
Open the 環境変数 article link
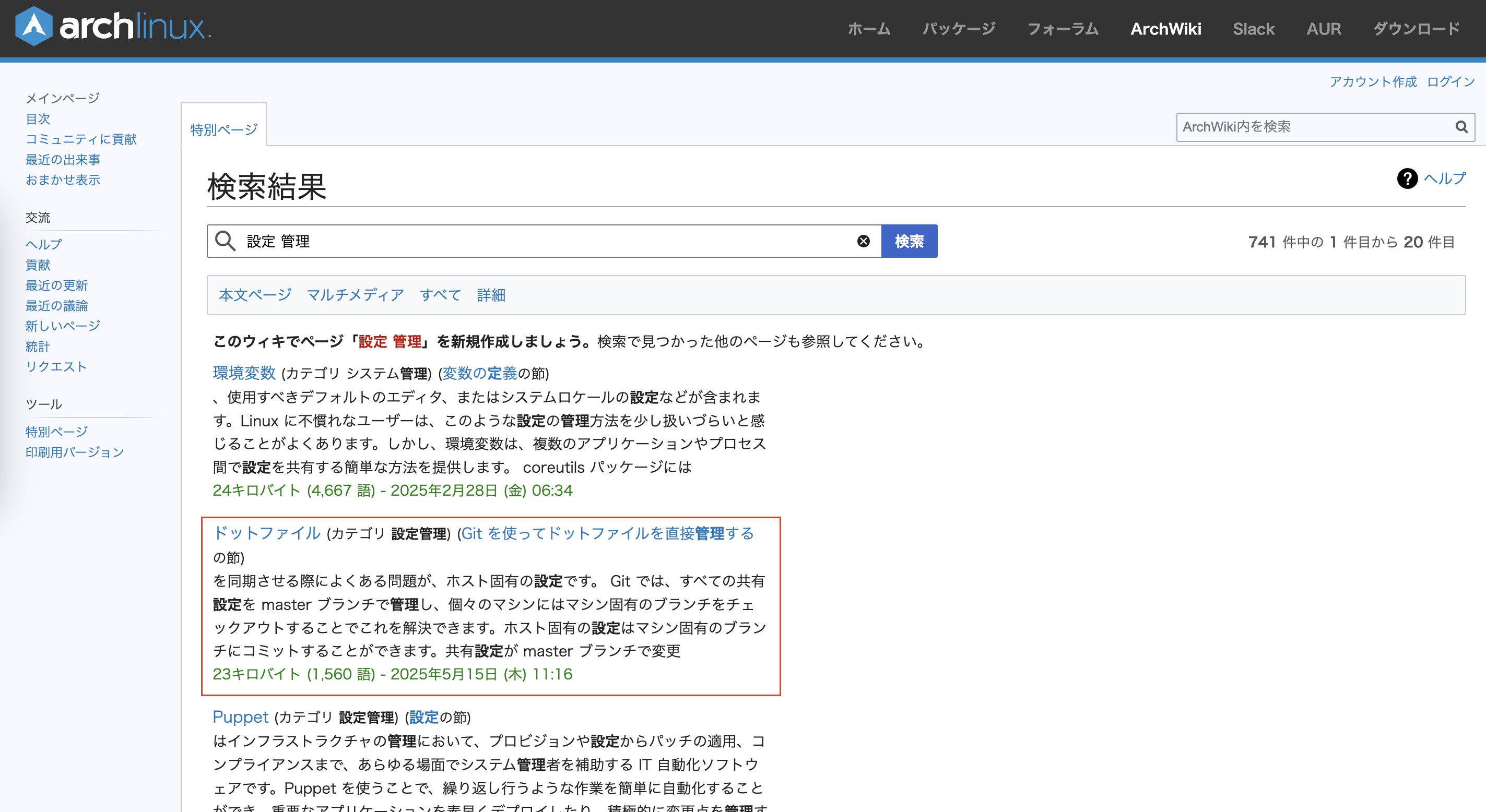(x=244, y=373)
